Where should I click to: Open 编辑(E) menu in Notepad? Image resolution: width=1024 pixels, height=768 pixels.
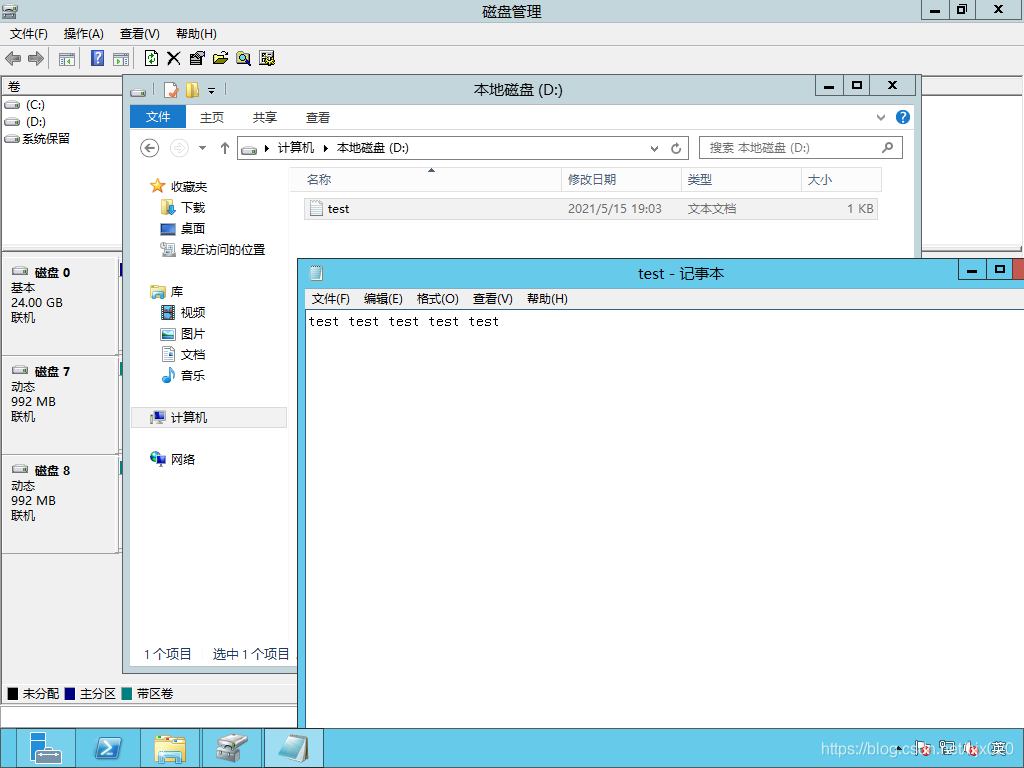tap(383, 299)
